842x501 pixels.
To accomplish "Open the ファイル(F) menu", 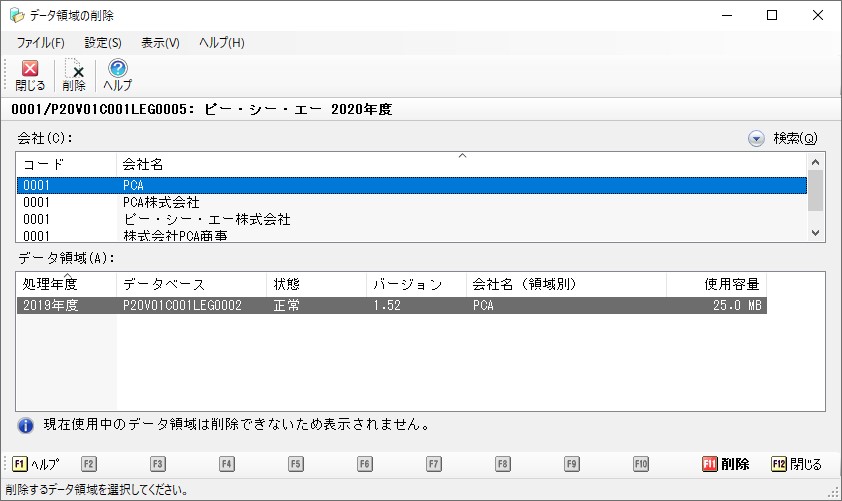I will 40,43.
